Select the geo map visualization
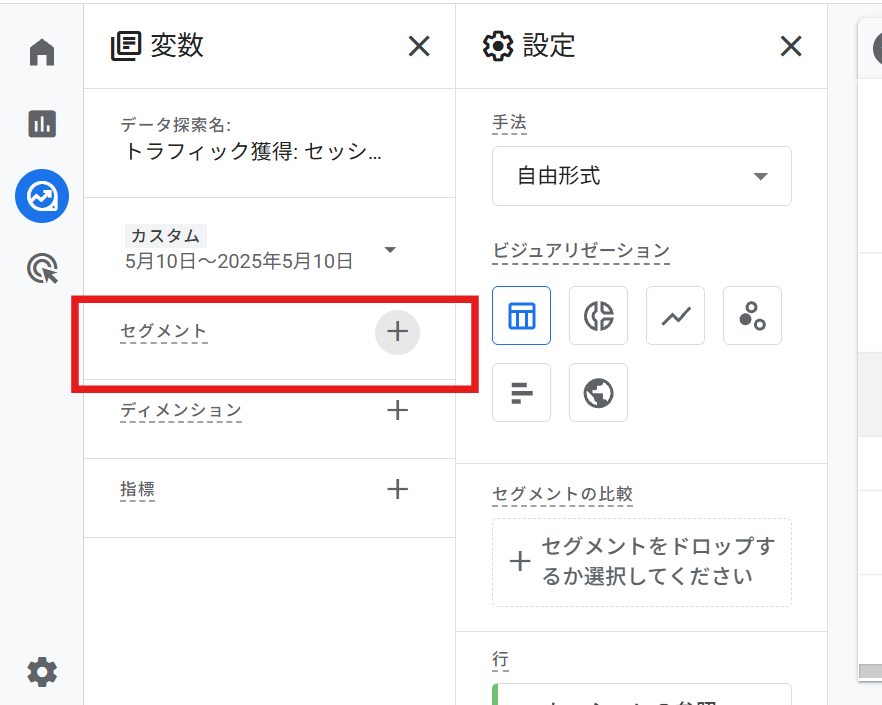Screen dimensions: 882x705 (598, 392)
